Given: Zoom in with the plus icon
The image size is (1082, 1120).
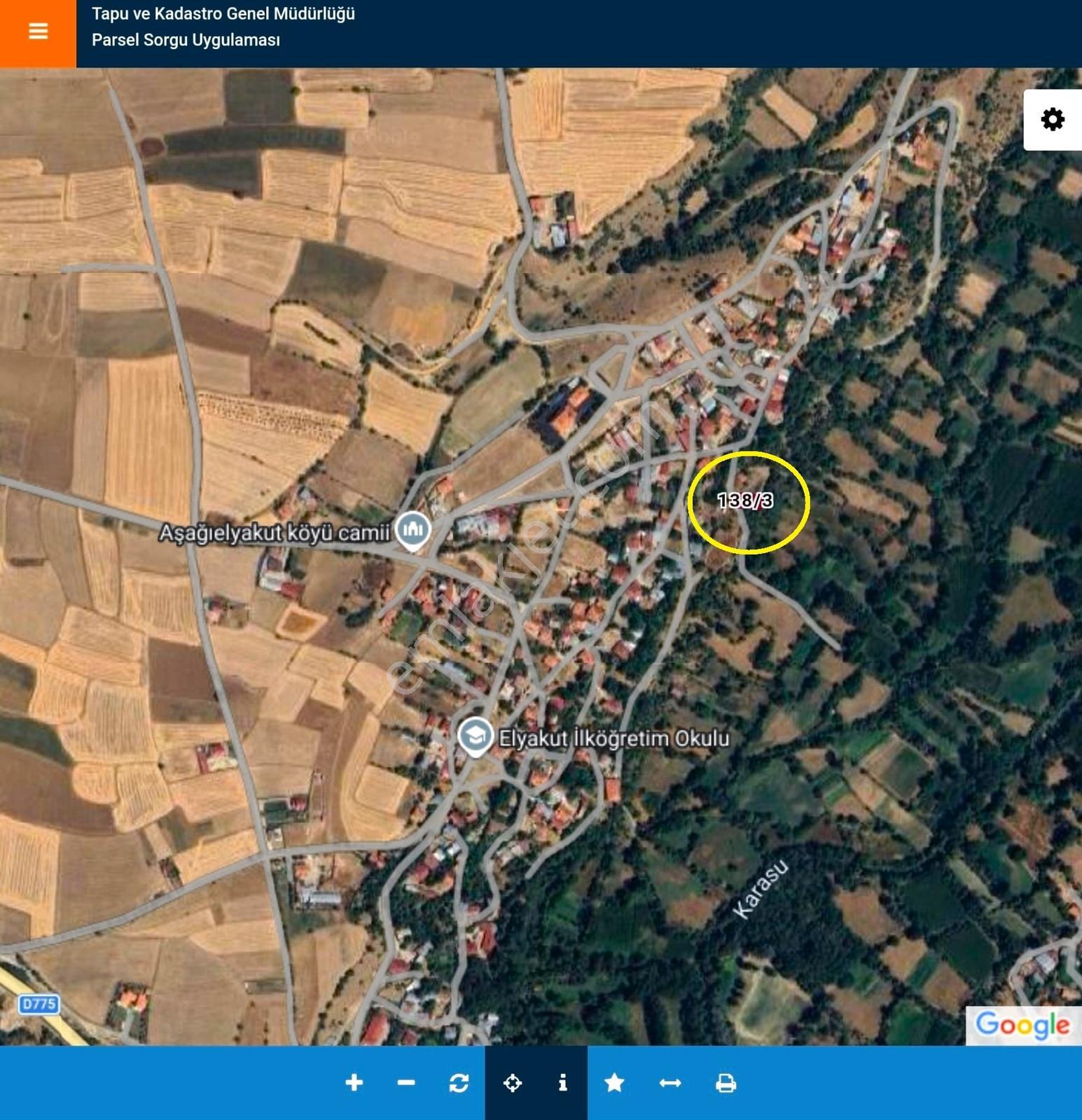Looking at the screenshot, I should tap(354, 1083).
